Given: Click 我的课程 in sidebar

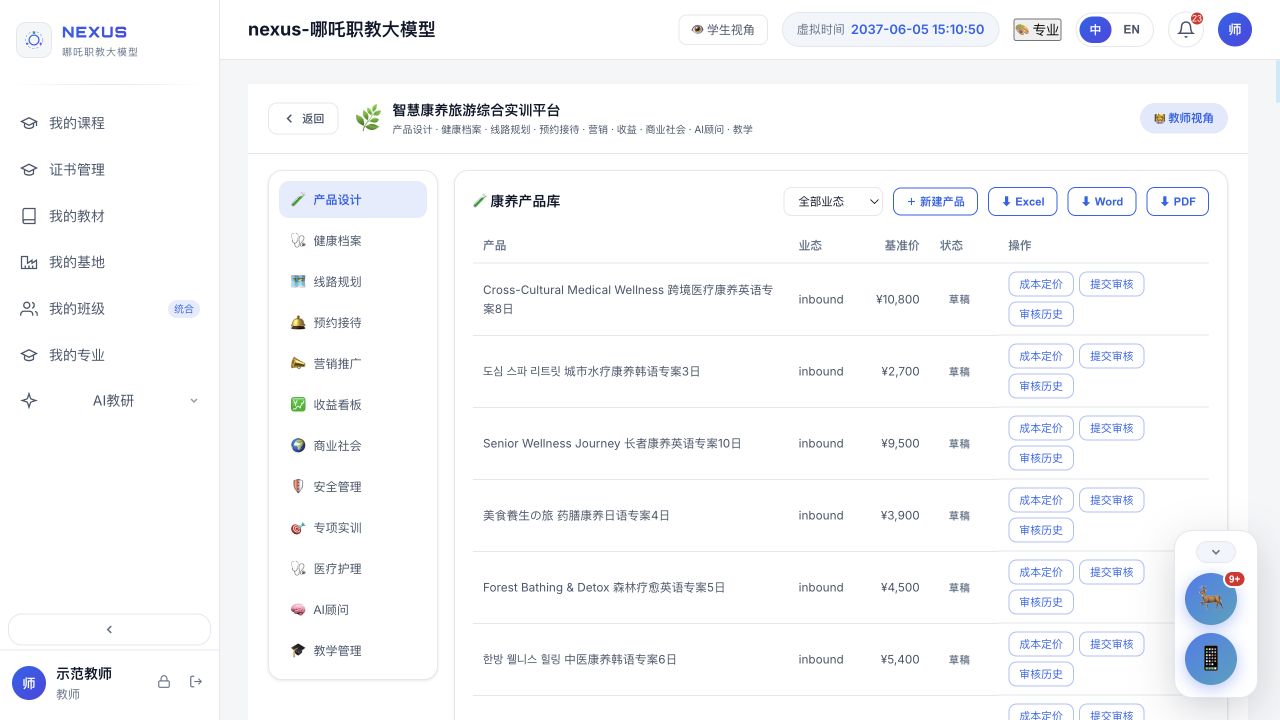Looking at the screenshot, I should [109, 123].
